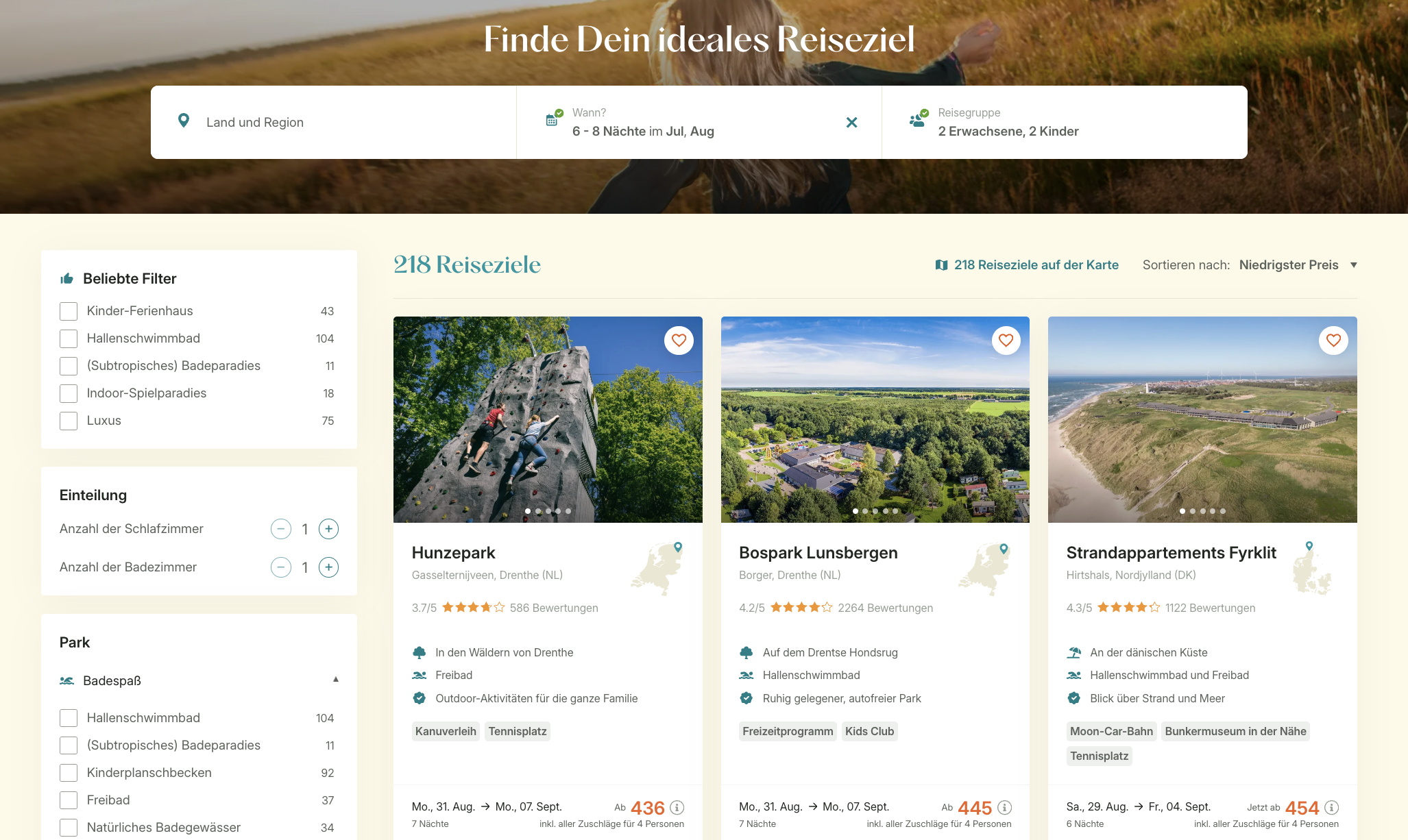Viewport: 1408px width, 840px height.
Task: Increase number of Schlafzimmer with plus
Action: (328, 529)
